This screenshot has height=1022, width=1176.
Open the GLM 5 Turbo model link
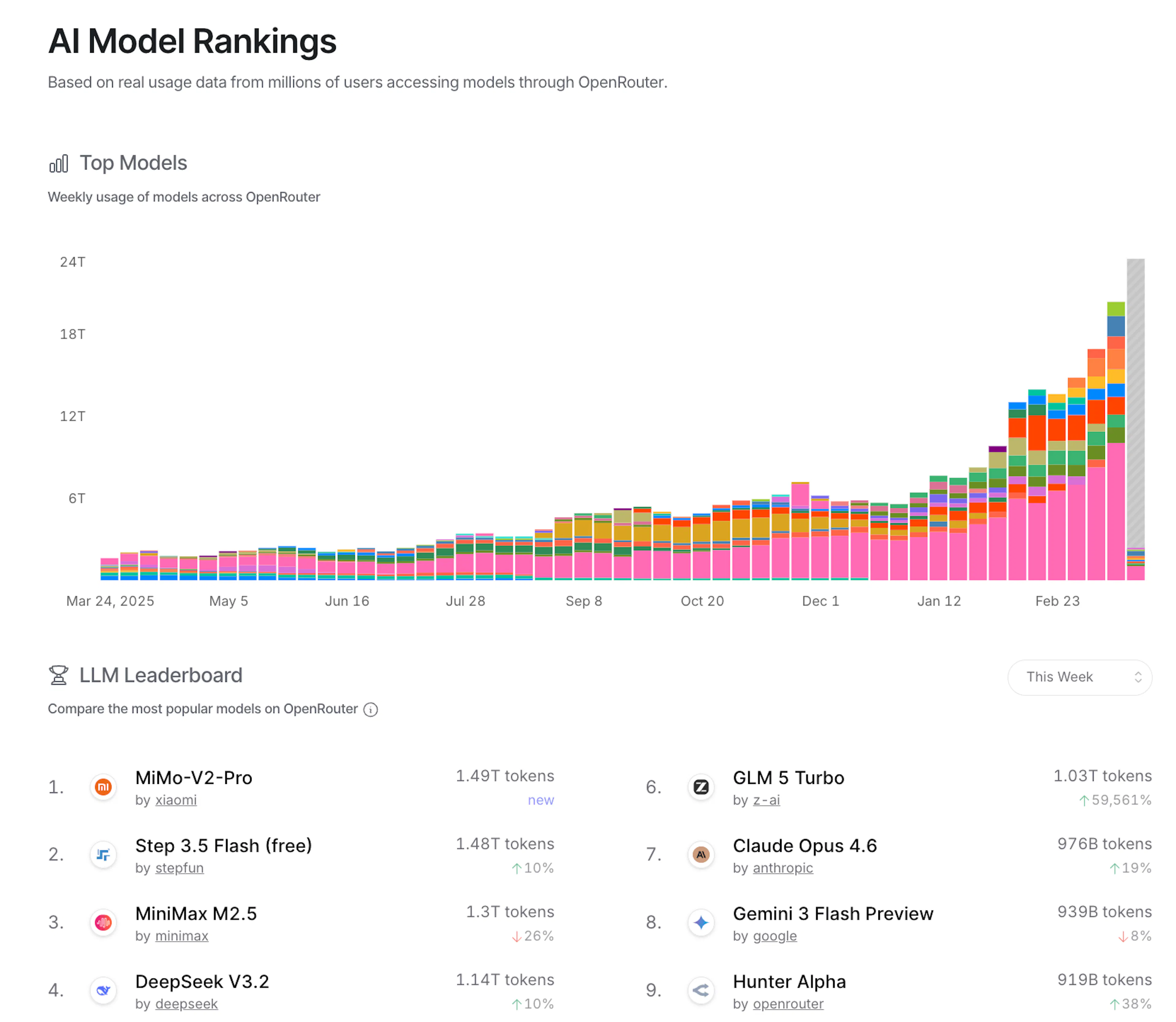pos(788,778)
